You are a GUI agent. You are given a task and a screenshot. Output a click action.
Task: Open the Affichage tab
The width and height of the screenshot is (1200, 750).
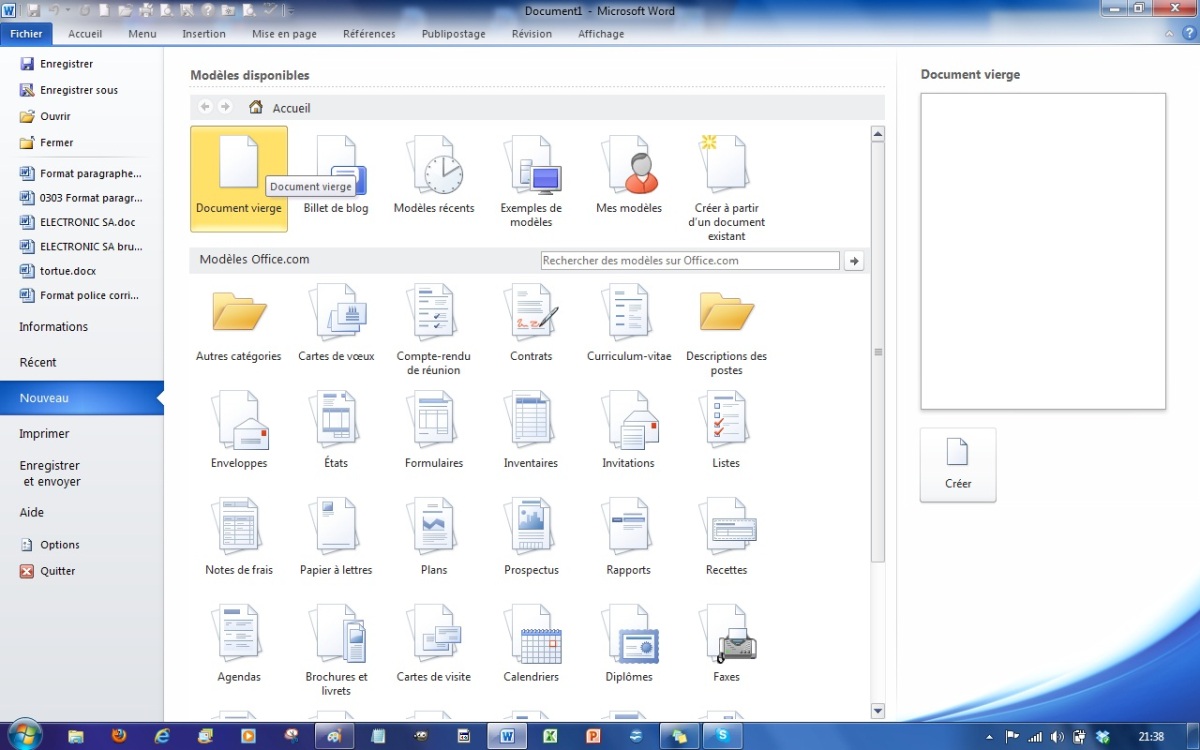click(601, 33)
